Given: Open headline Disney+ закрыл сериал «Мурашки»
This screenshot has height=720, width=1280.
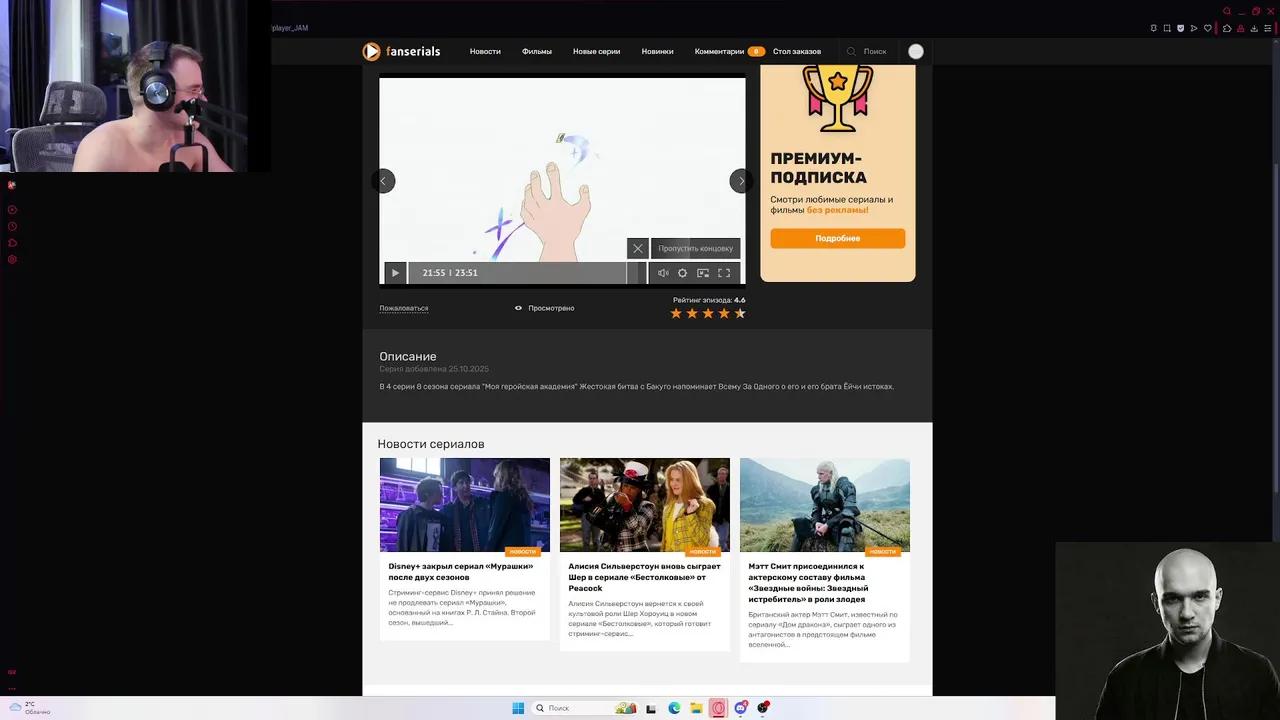Looking at the screenshot, I should pyautogui.click(x=461, y=572).
